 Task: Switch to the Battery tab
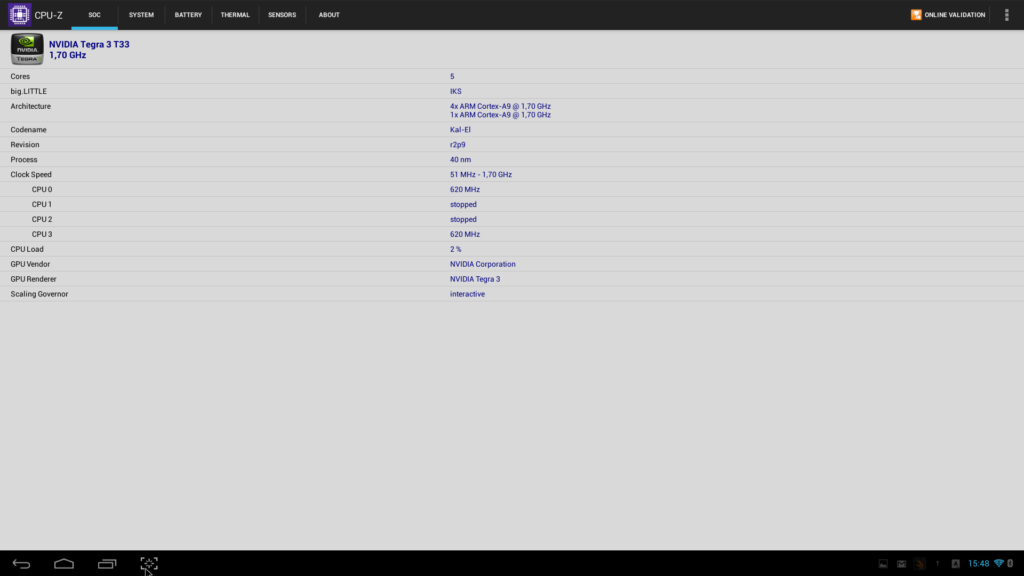tap(188, 14)
